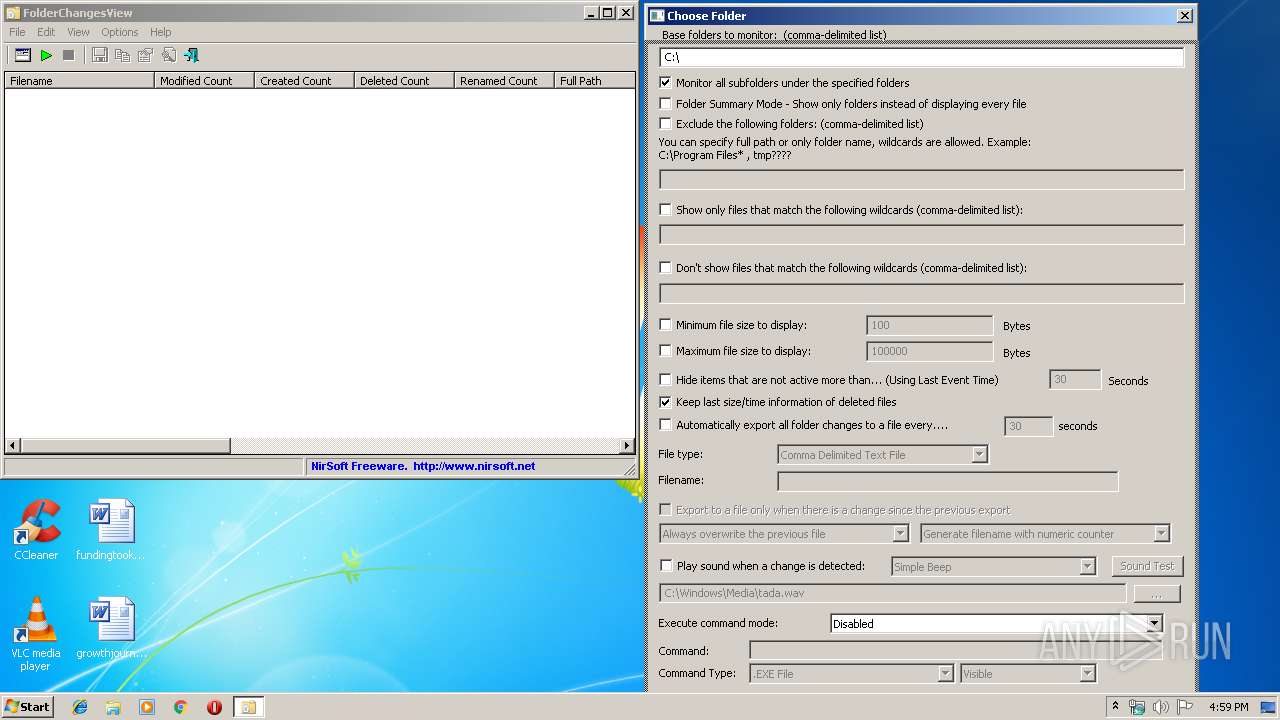Image resolution: width=1280 pixels, height=720 pixels.
Task: Open Opera browser from taskbar
Action: pyautogui.click(x=214, y=707)
